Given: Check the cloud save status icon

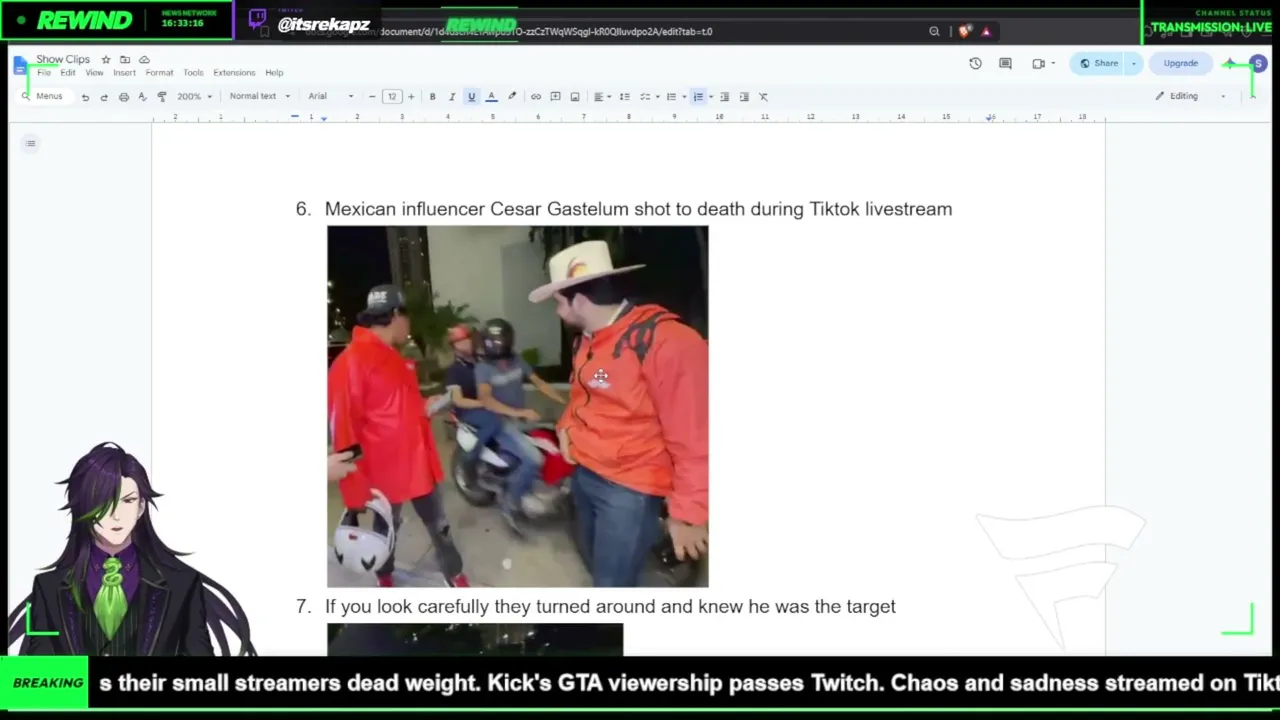Looking at the screenshot, I should pos(144,60).
